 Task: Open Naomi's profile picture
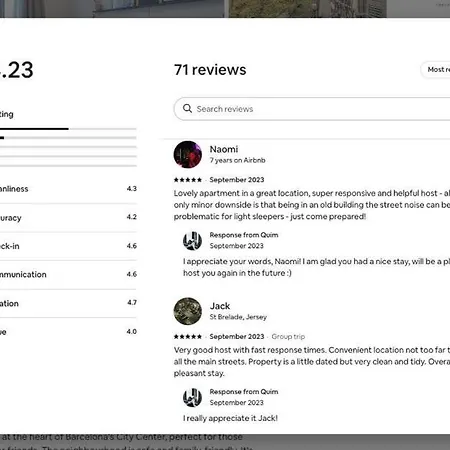coord(188,154)
